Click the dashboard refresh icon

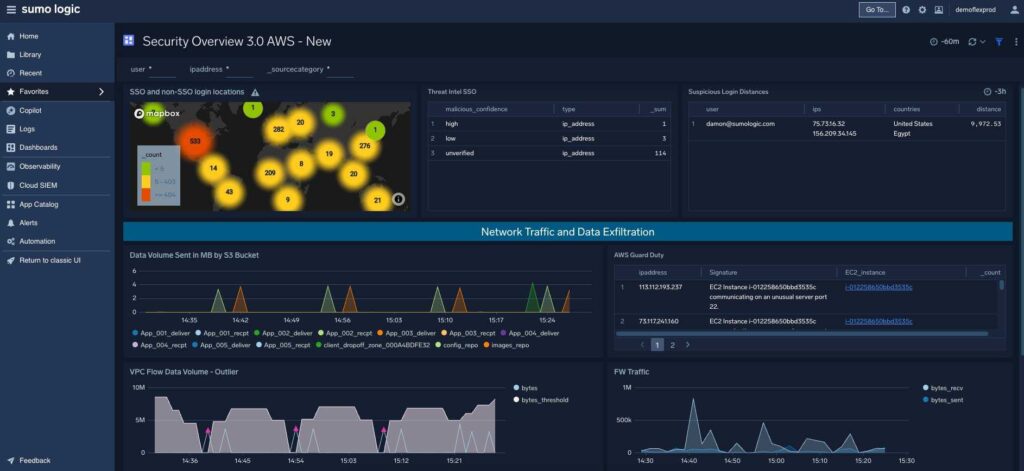pos(972,41)
